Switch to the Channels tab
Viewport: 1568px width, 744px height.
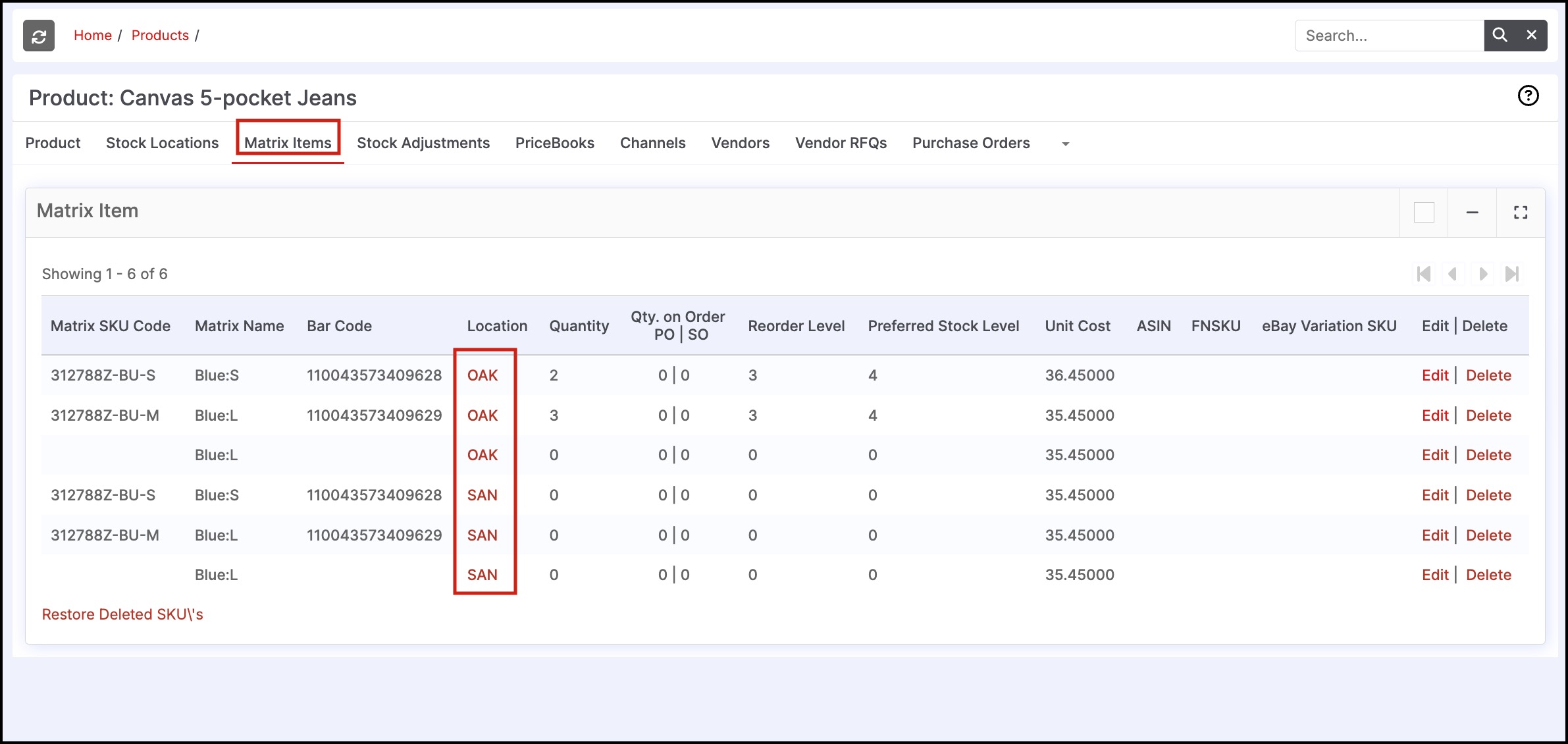[652, 143]
